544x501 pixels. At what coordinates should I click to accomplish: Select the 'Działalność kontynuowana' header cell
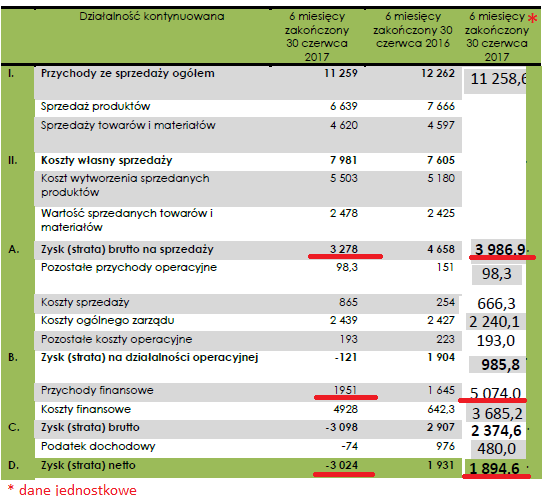(152, 16)
